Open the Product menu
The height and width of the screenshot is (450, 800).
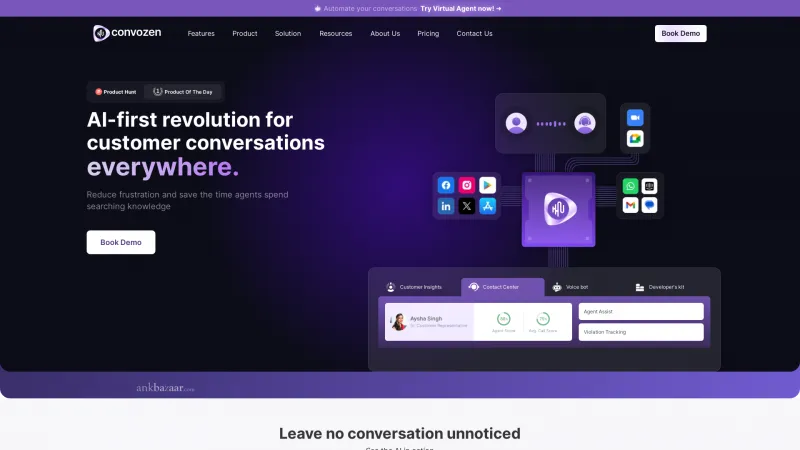click(x=245, y=34)
